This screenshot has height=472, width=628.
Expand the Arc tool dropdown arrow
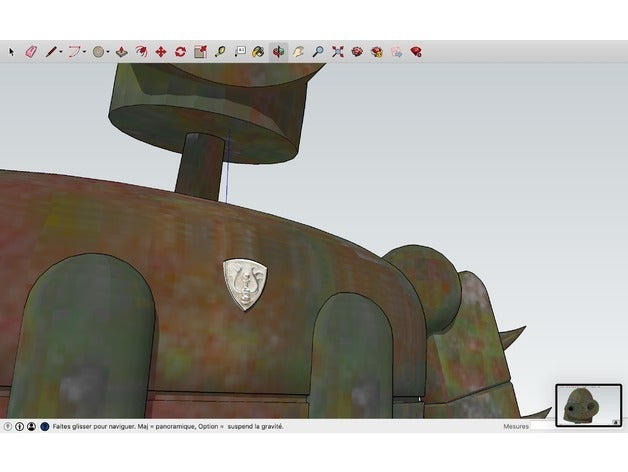click(x=85, y=52)
